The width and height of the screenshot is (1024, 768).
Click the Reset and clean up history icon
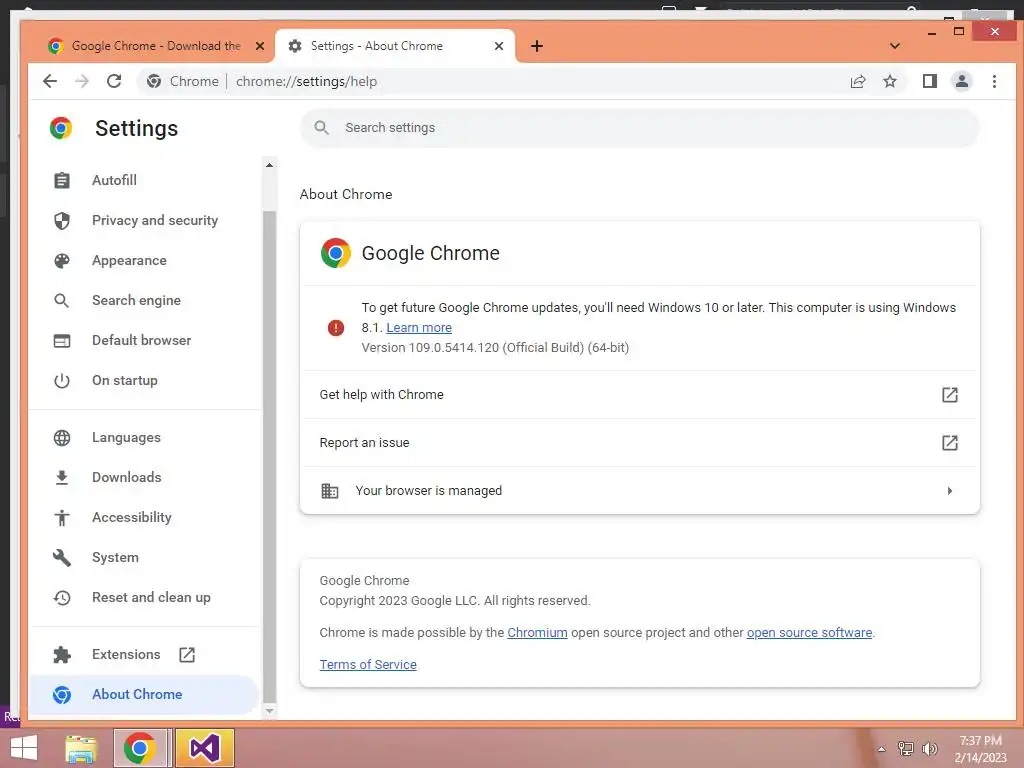(x=62, y=598)
